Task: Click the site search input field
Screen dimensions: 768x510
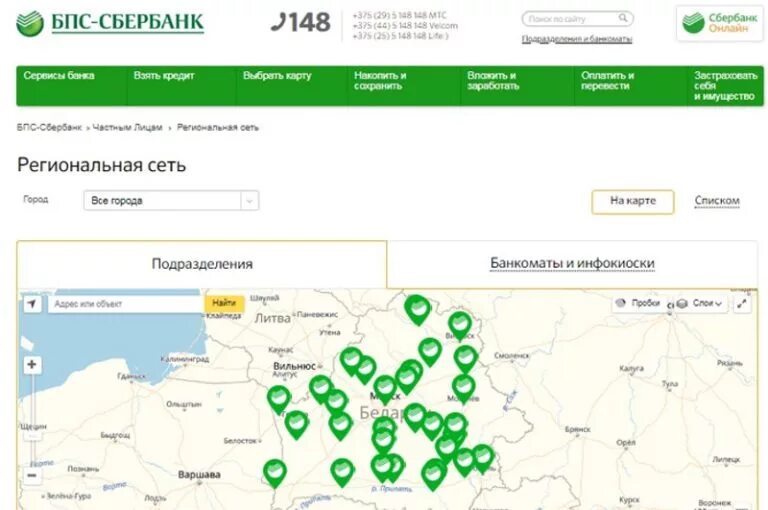Action: click(x=577, y=19)
